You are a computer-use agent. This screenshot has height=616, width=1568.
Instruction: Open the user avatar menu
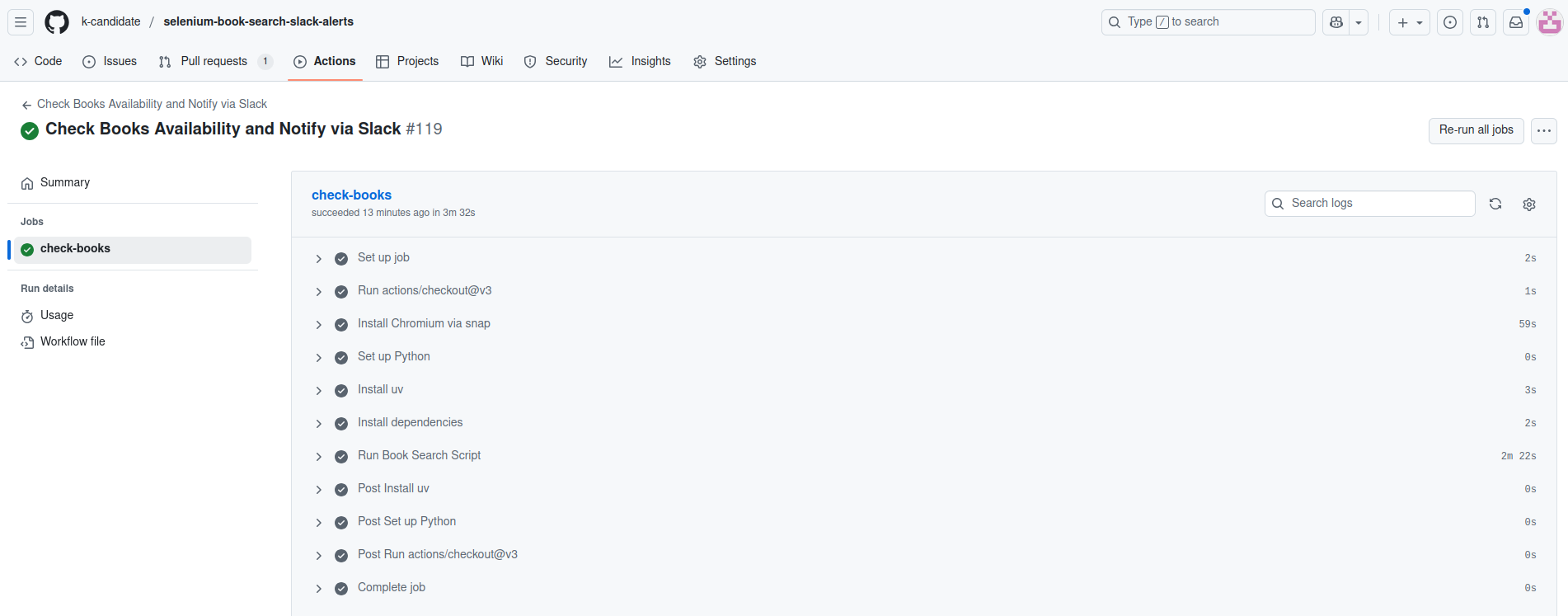(x=1550, y=22)
